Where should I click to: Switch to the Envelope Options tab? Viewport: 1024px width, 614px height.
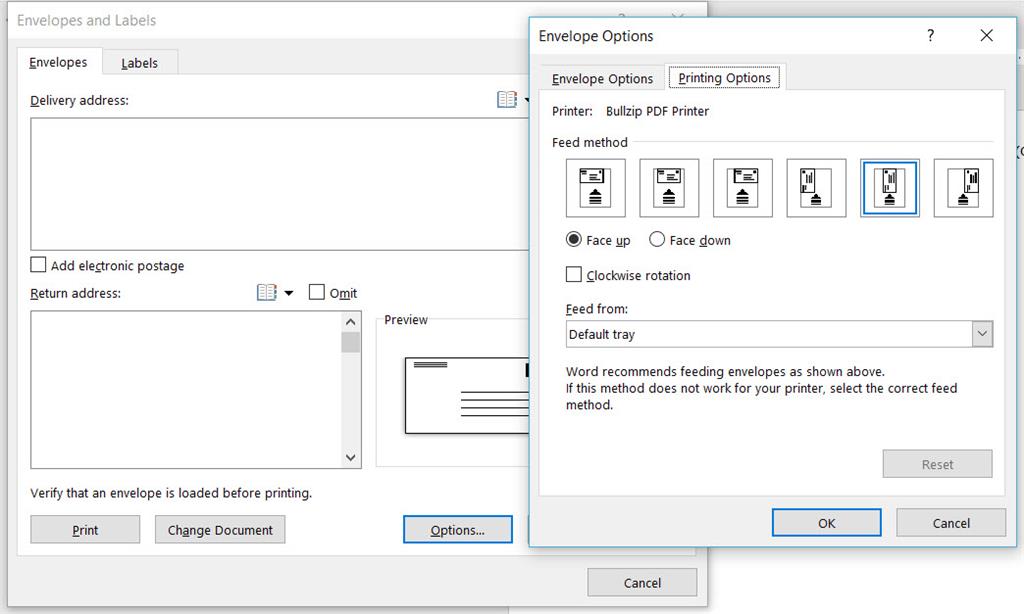pos(602,79)
